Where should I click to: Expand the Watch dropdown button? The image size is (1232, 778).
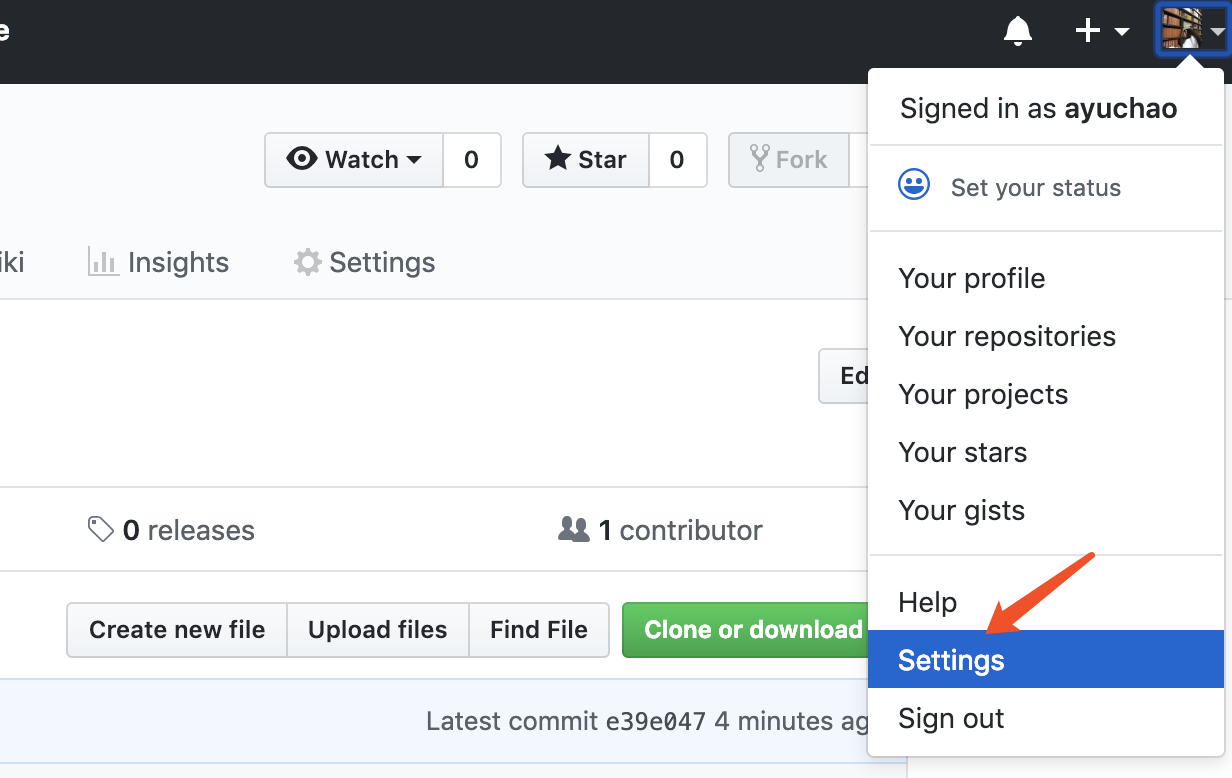[354, 160]
